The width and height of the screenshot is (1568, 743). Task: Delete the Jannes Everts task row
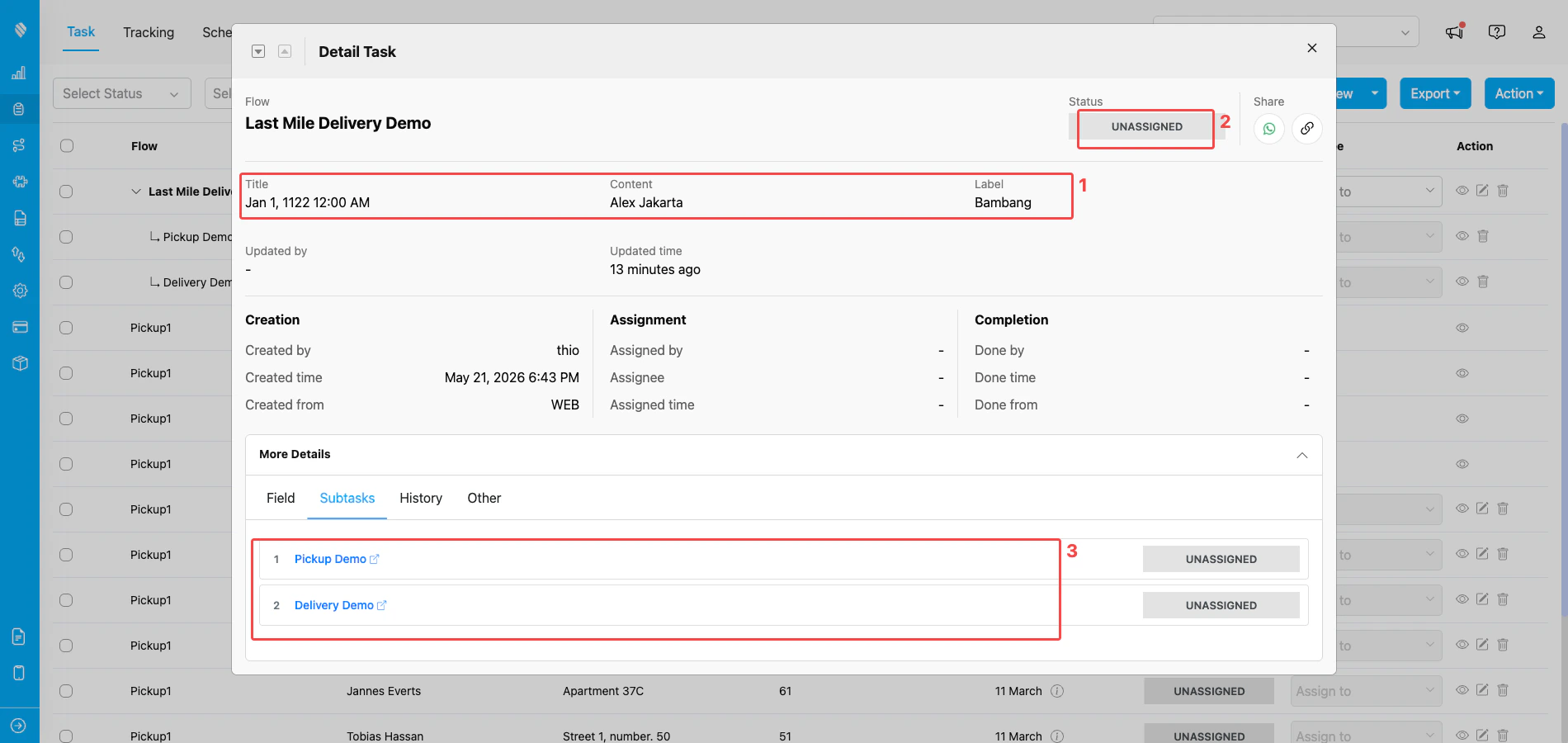tap(1503, 690)
